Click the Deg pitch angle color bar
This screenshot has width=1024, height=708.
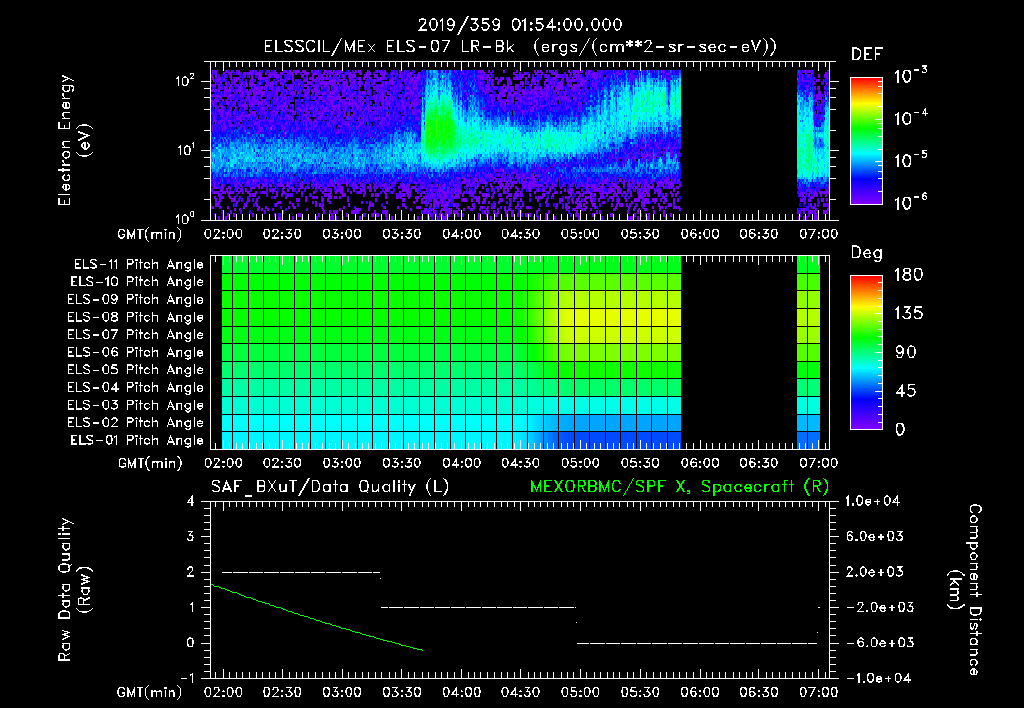867,352
